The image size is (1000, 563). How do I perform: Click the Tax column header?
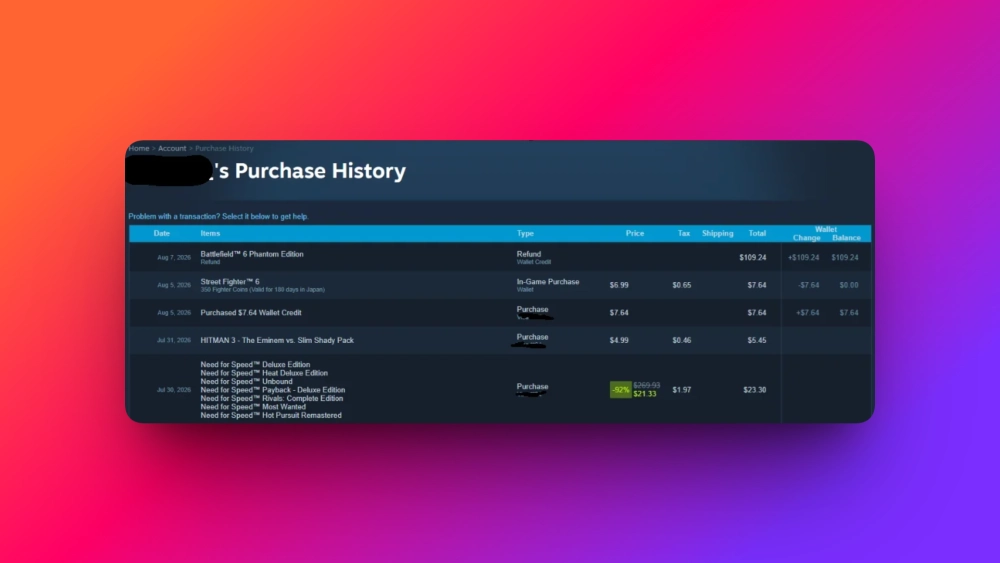coord(684,233)
